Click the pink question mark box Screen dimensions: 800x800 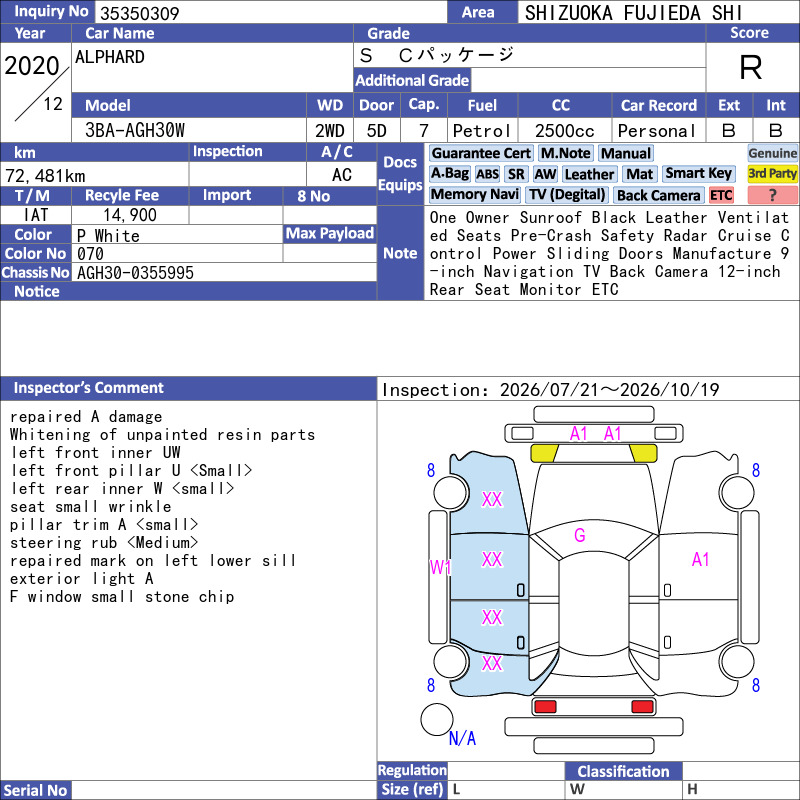click(x=772, y=195)
